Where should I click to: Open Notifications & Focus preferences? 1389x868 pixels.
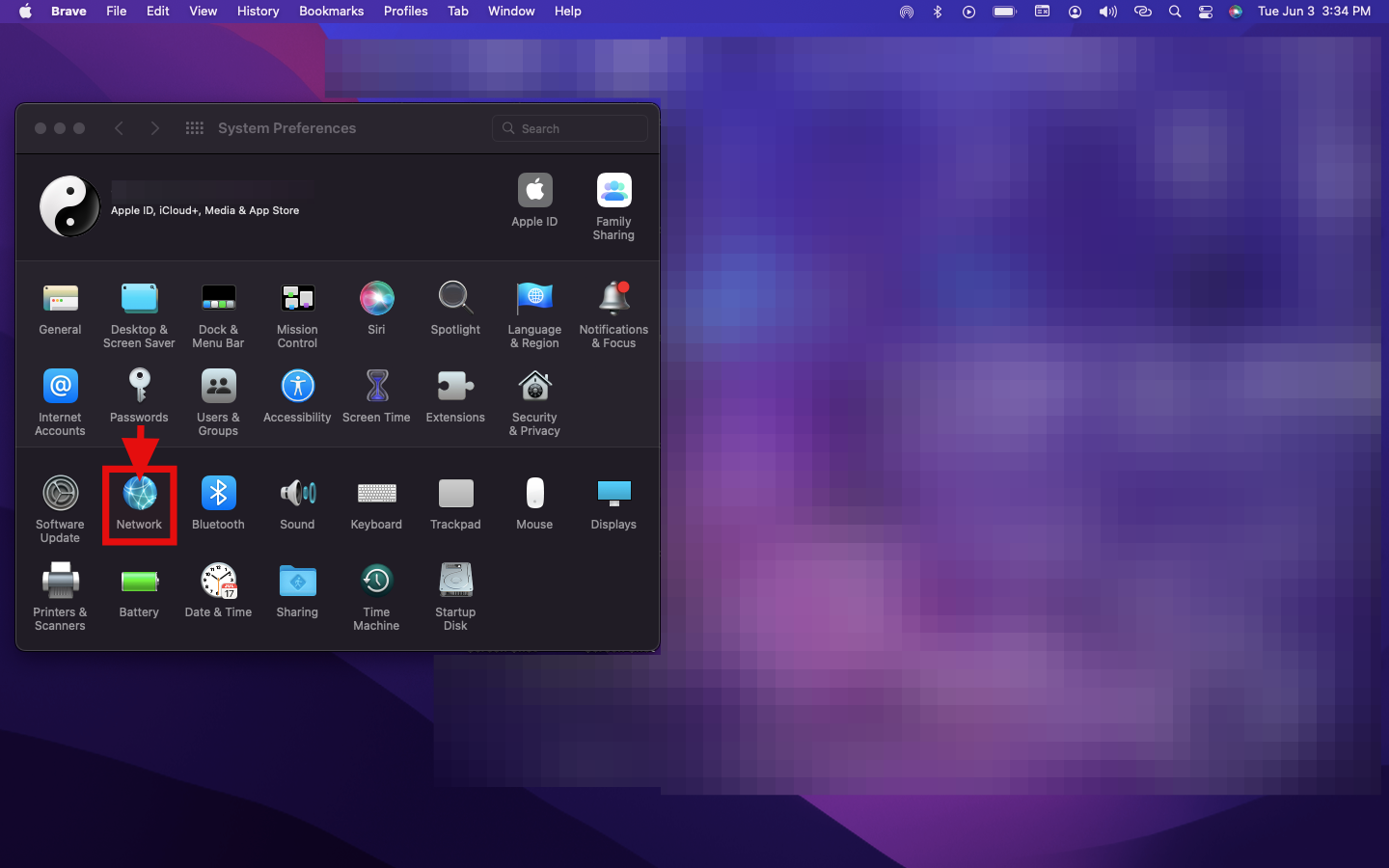click(x=613, y=315)
